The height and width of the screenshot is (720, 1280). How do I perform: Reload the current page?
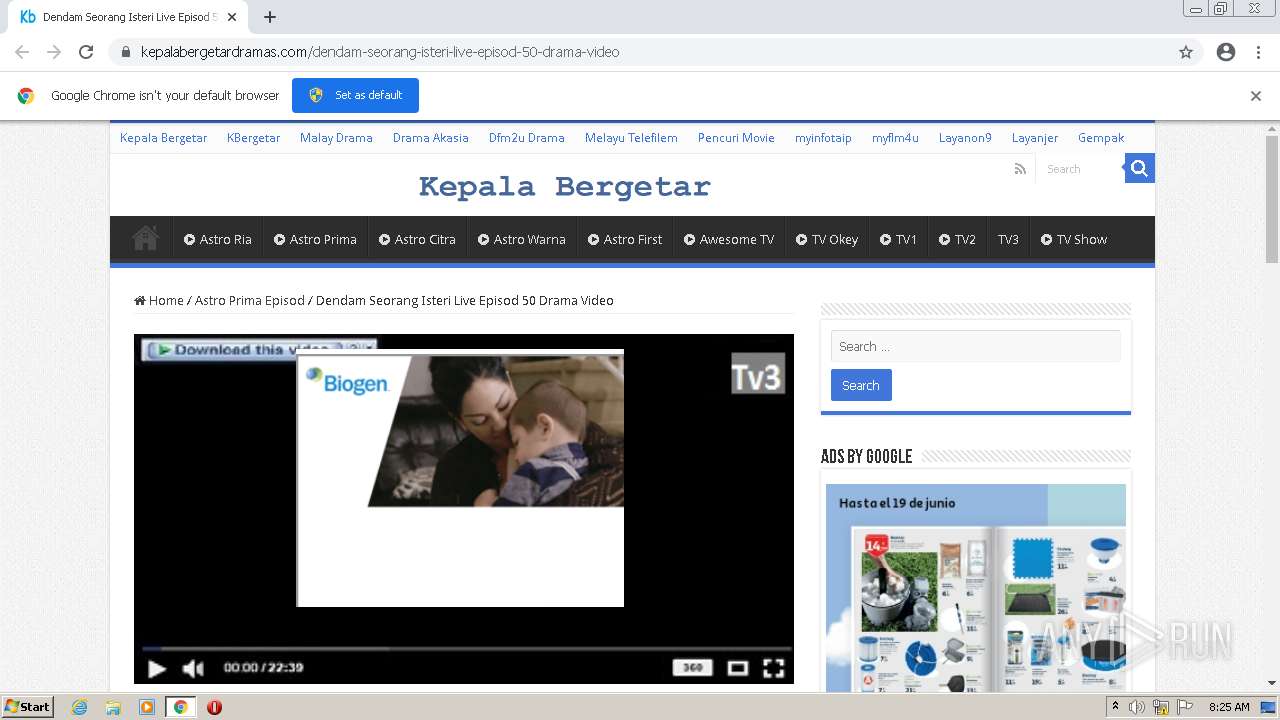(86, 52)
